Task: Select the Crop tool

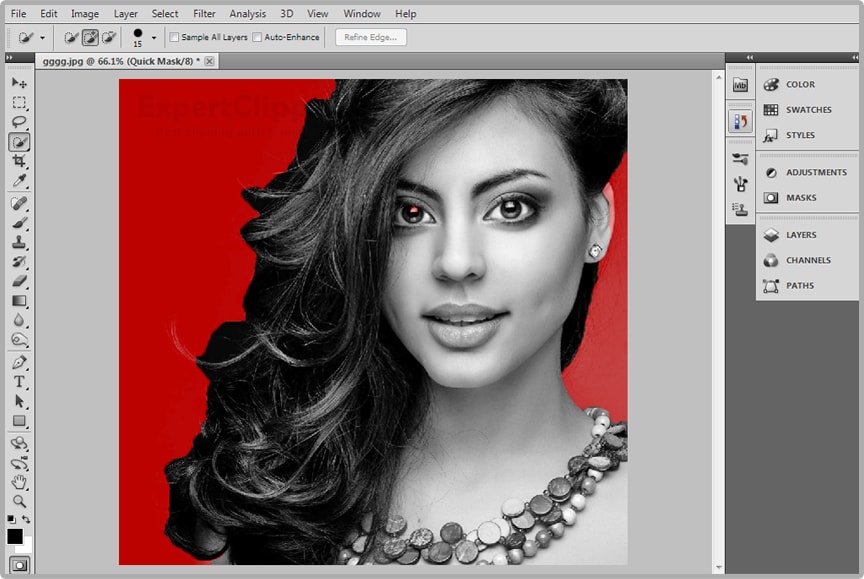Action: pos(19,161)
